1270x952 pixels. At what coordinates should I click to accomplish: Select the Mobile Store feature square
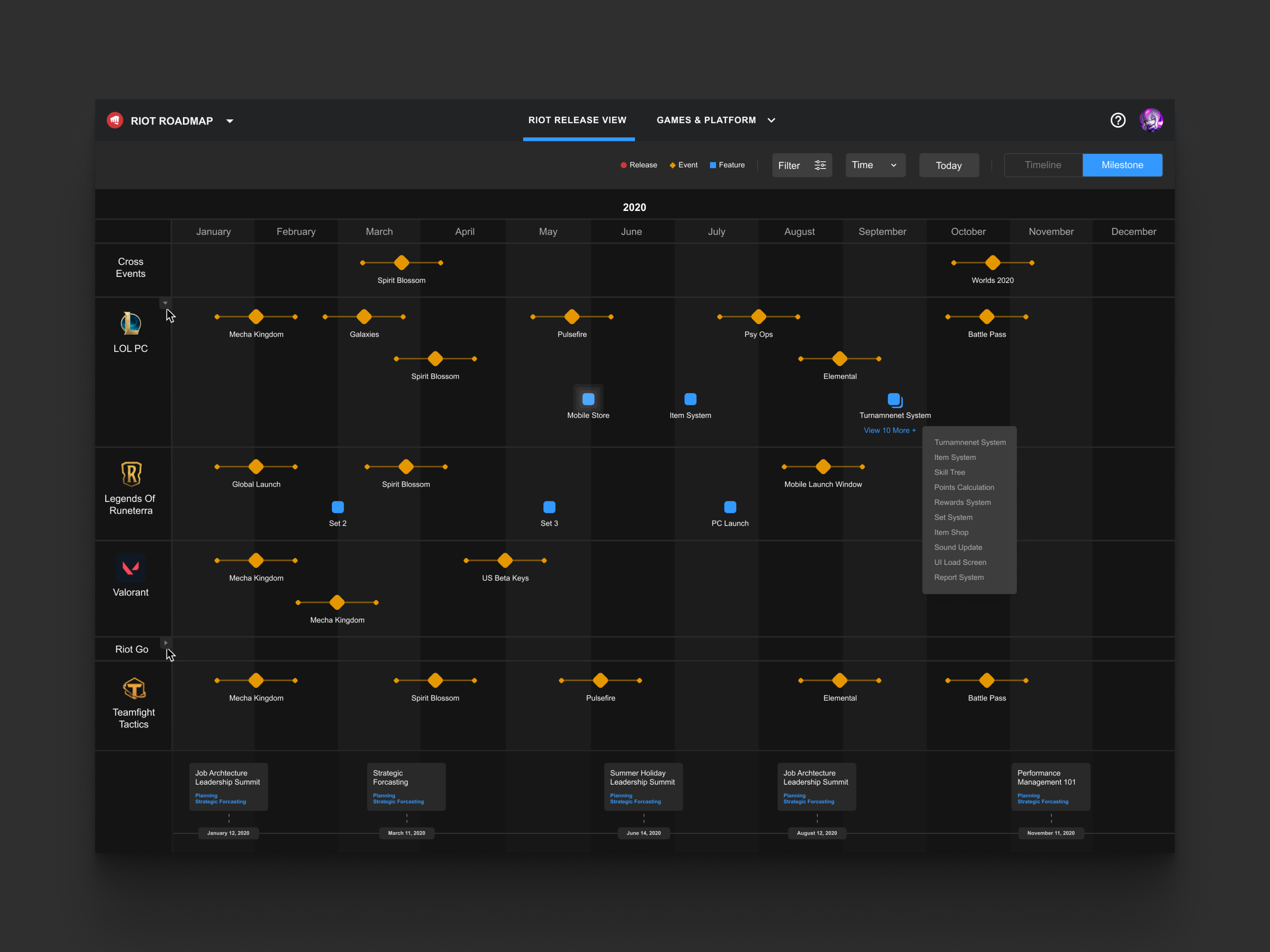point(588,399)
